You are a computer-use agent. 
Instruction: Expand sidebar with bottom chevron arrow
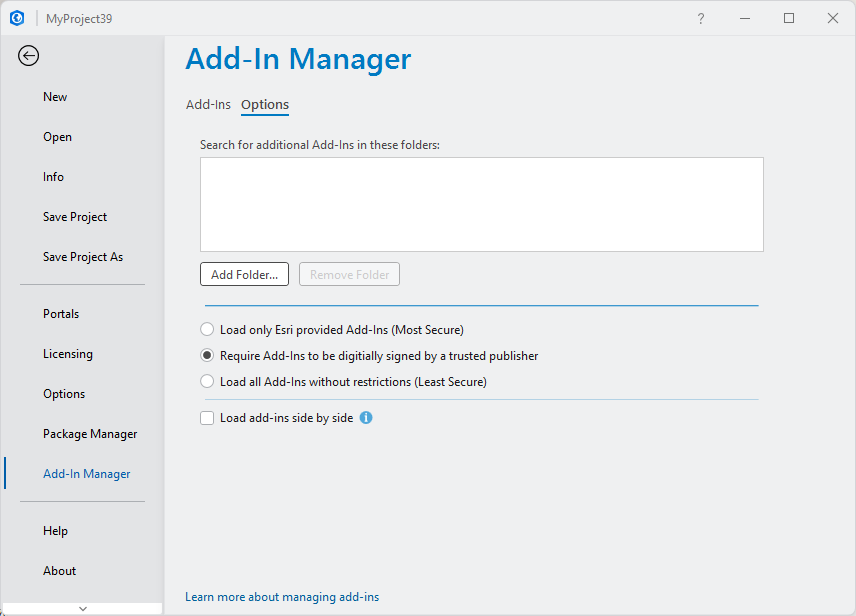point(82,608)
